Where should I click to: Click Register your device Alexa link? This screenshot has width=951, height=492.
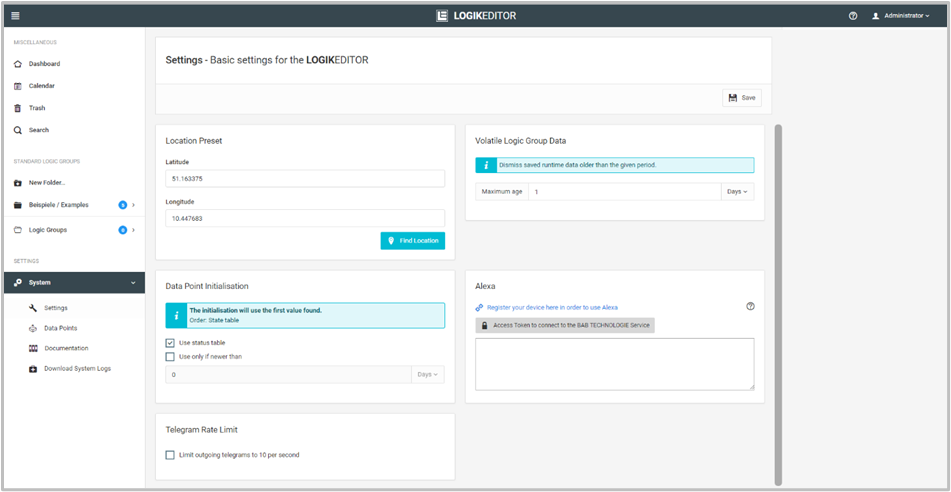click(x=551, y=307)
